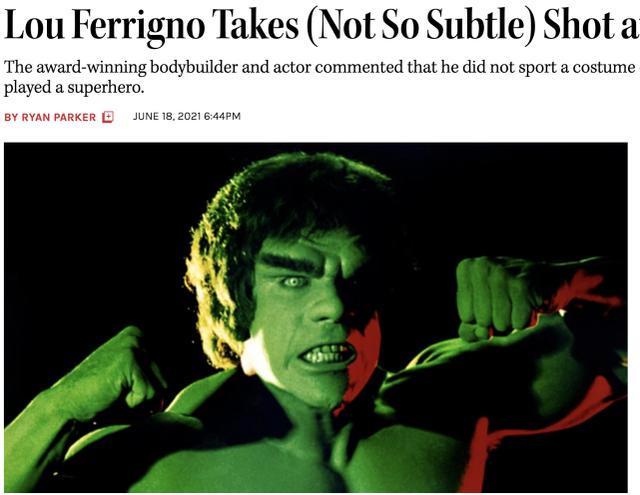
Task: Click the words 'played a superhero.'
Action: pyautogui.click(x=74, y=87)
